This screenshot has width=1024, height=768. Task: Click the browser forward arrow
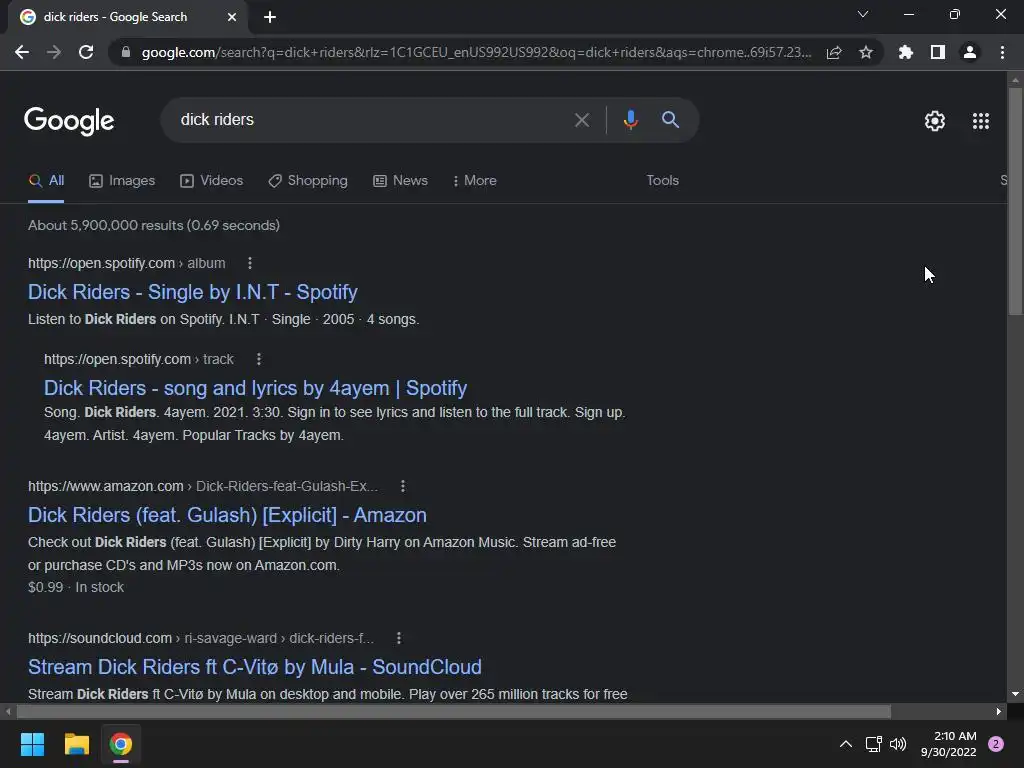click(x=54, y=52)
